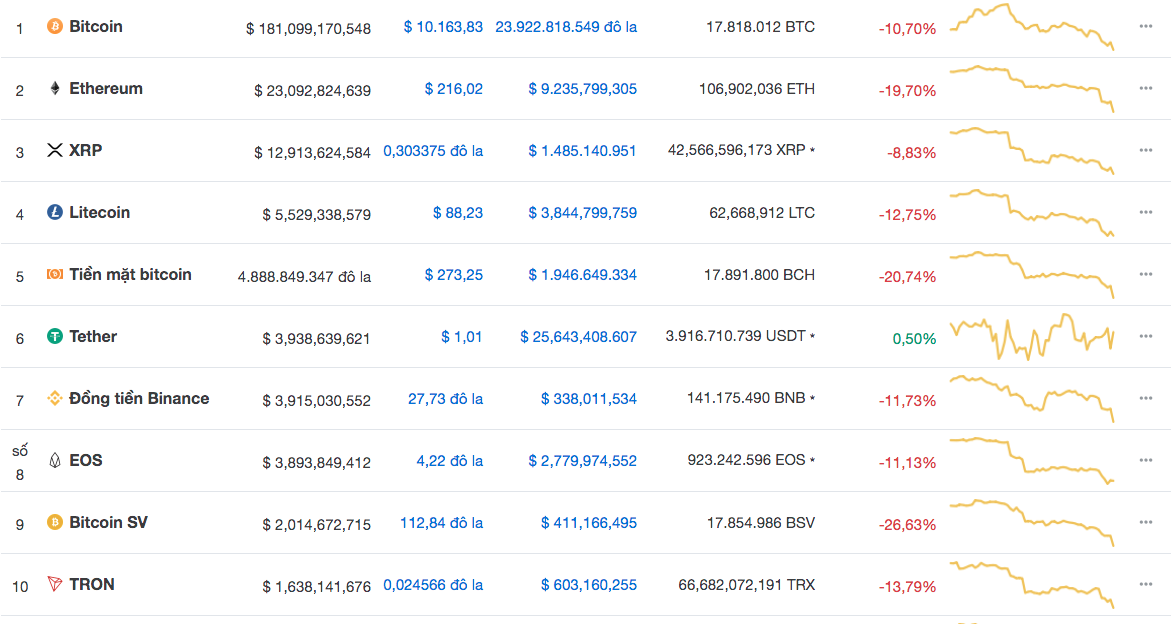Open the three-dot menu for TRON row
1173x624 pixels.
click(x=1146, y=585)
